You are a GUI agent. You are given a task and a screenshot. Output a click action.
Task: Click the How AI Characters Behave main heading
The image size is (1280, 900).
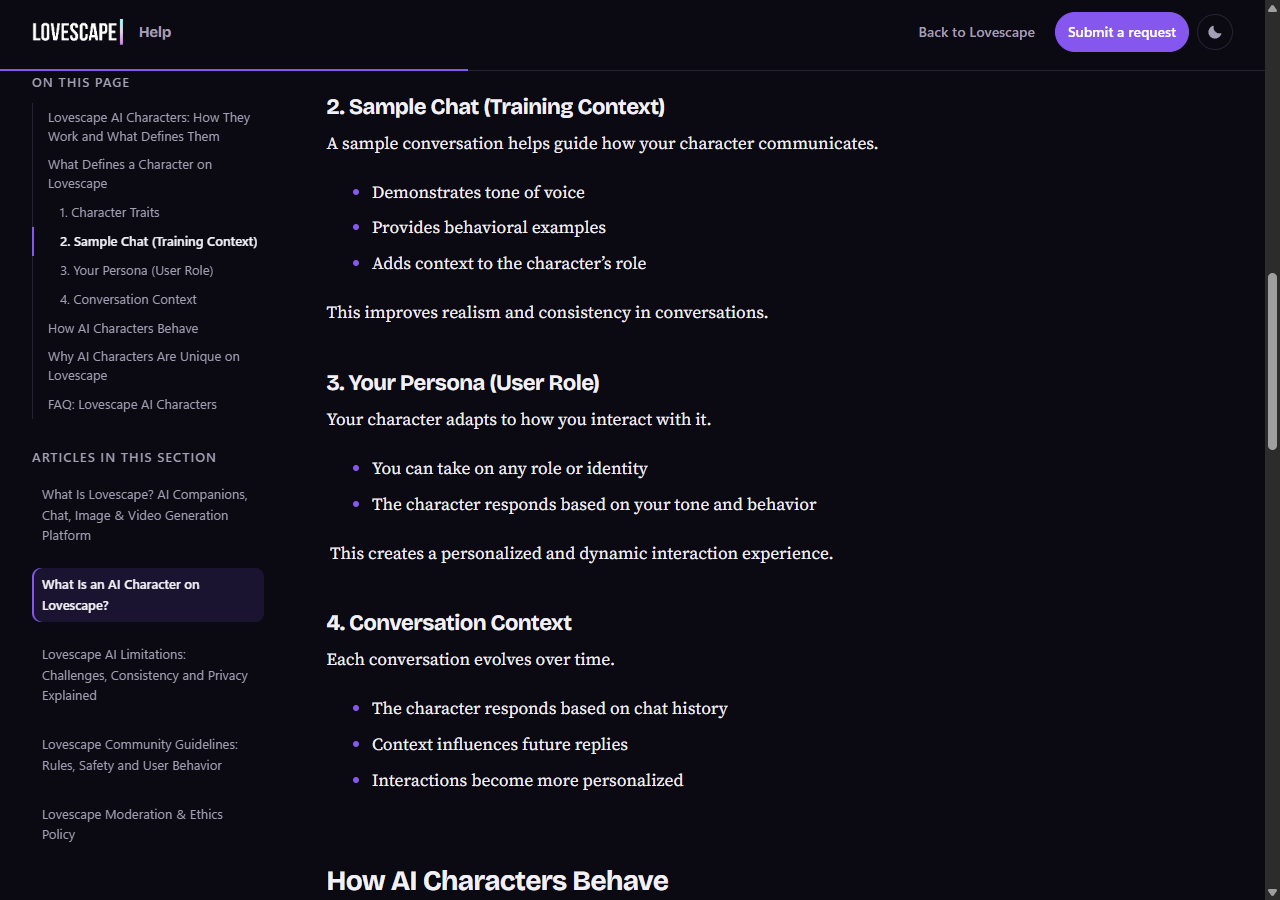(x=498, y=881)
